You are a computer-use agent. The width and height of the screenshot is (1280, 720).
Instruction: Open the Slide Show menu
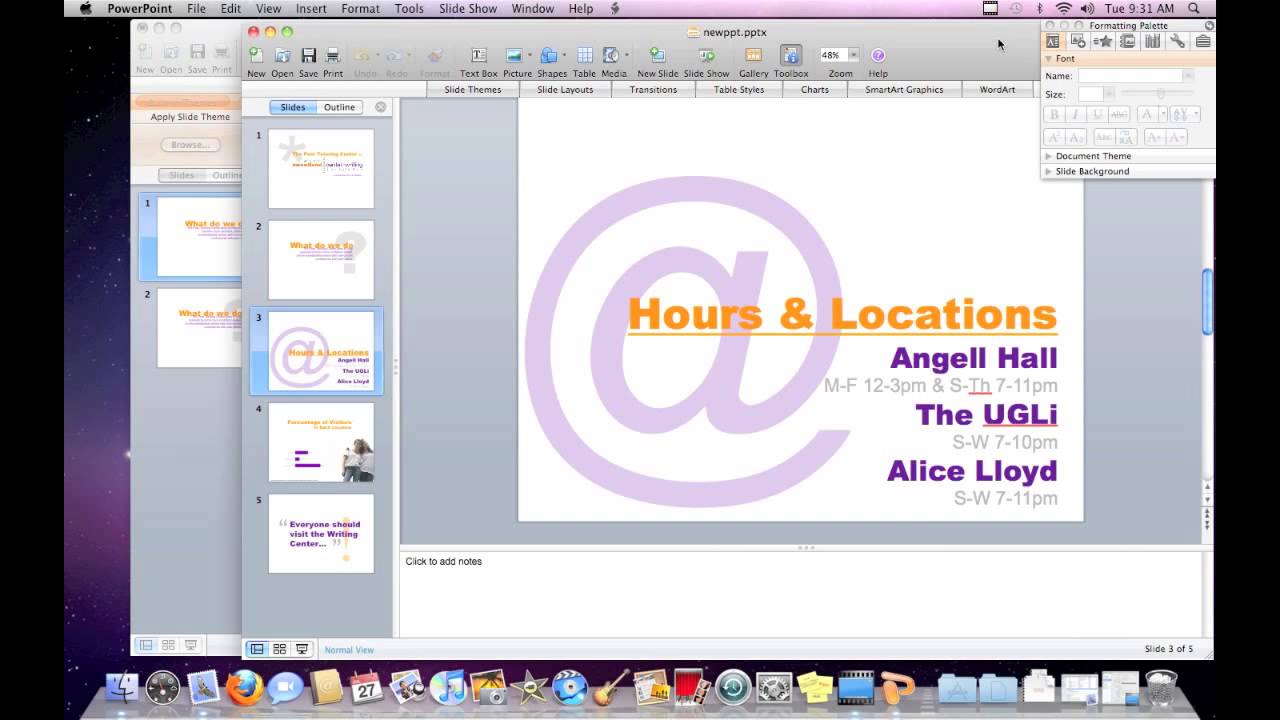(x=468, y=8)
